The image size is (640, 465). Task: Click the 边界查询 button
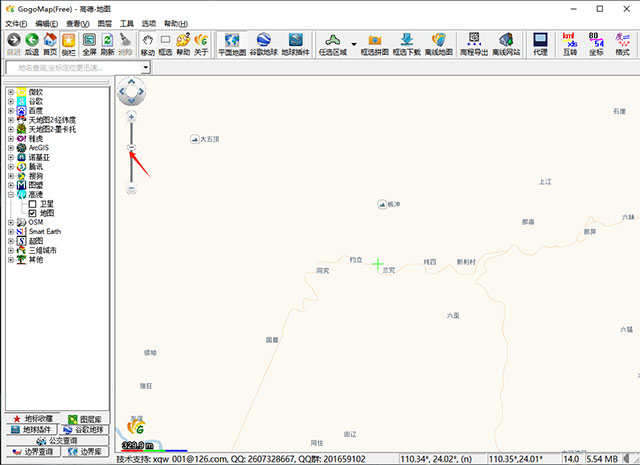[33, 452]
